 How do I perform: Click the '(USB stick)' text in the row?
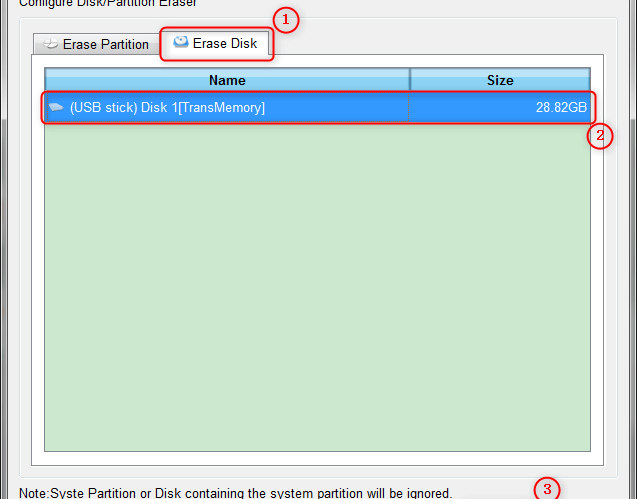104,108
